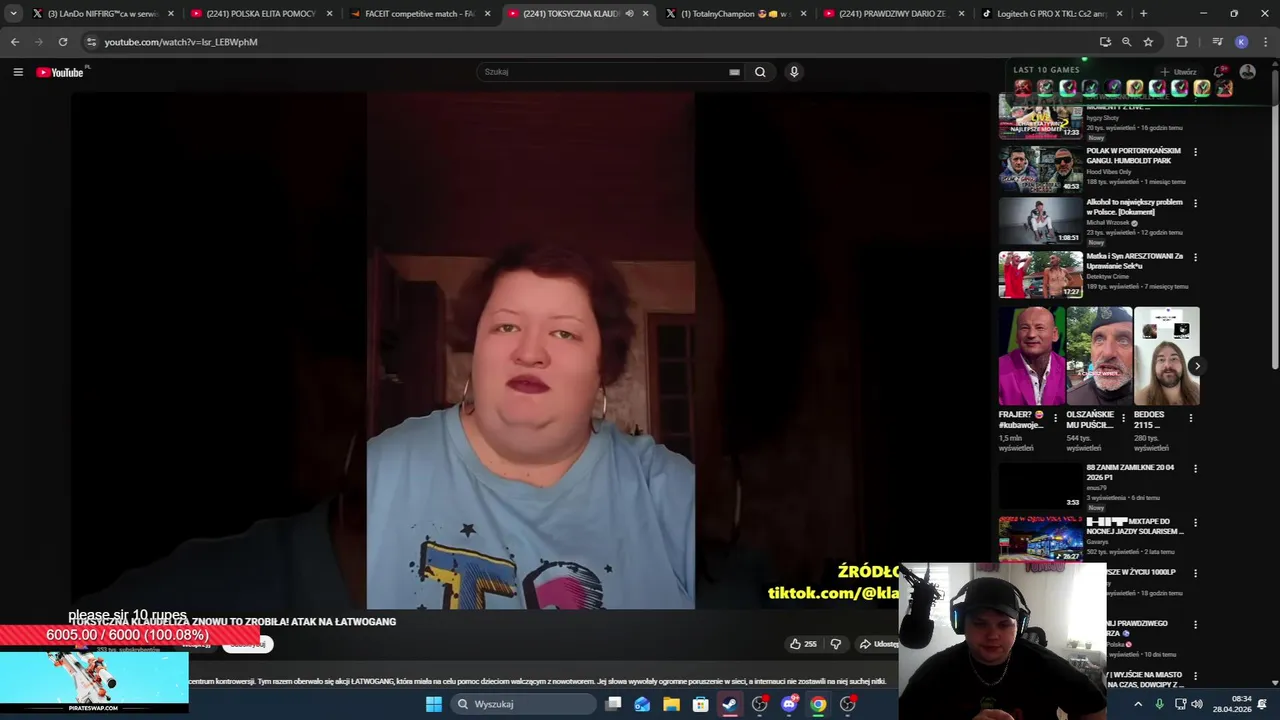
Task: Open the browser extensions puzzle icon
Action: coord(1182,42)
